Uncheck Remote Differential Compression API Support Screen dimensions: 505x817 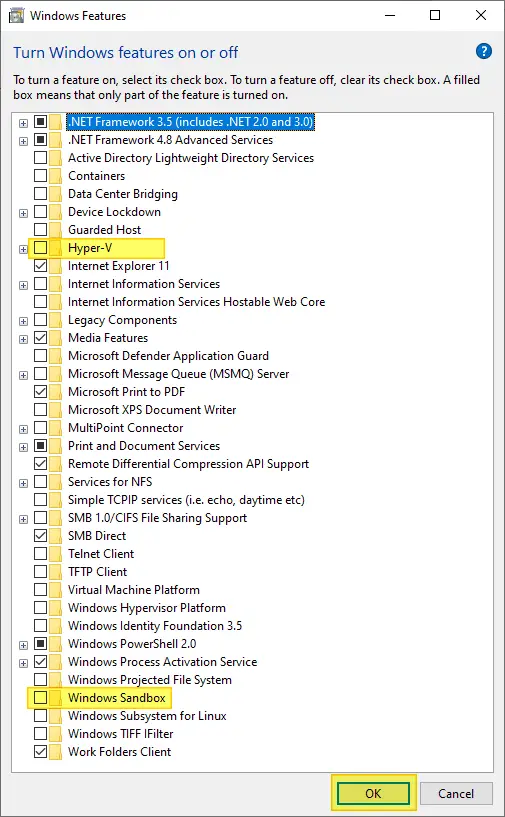pyautogui.click(x=40, y=463)
